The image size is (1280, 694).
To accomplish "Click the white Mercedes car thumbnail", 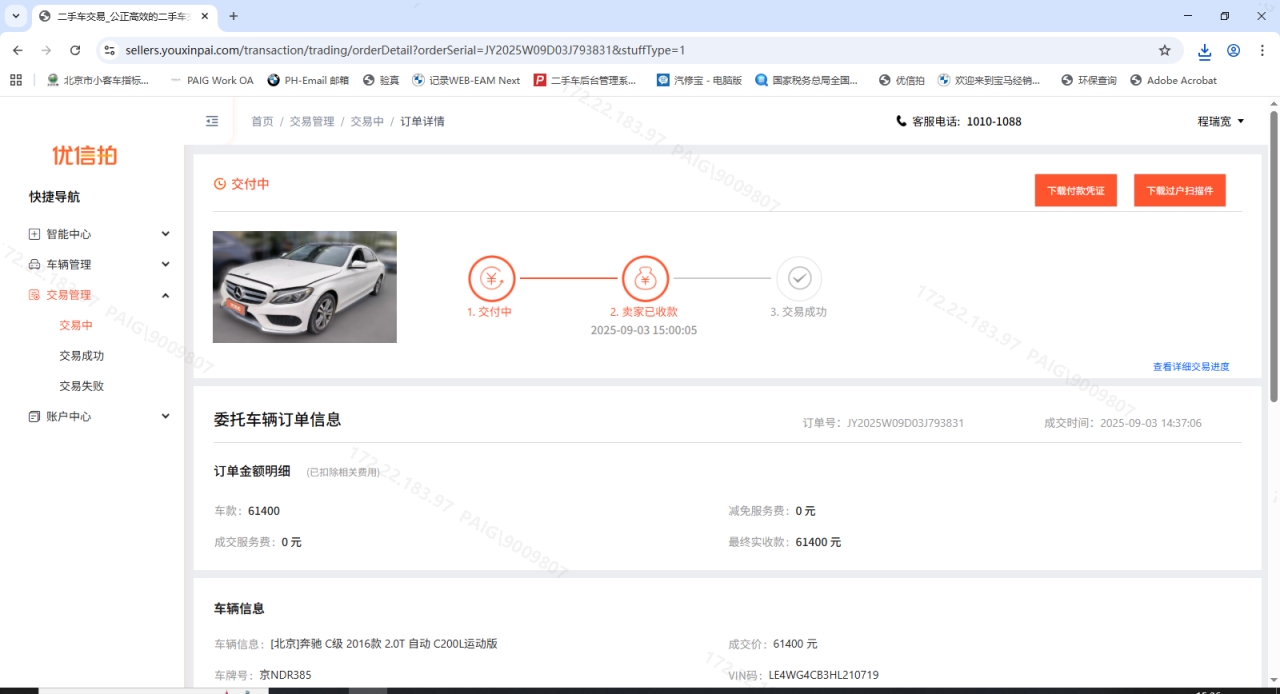I will 304,287.
